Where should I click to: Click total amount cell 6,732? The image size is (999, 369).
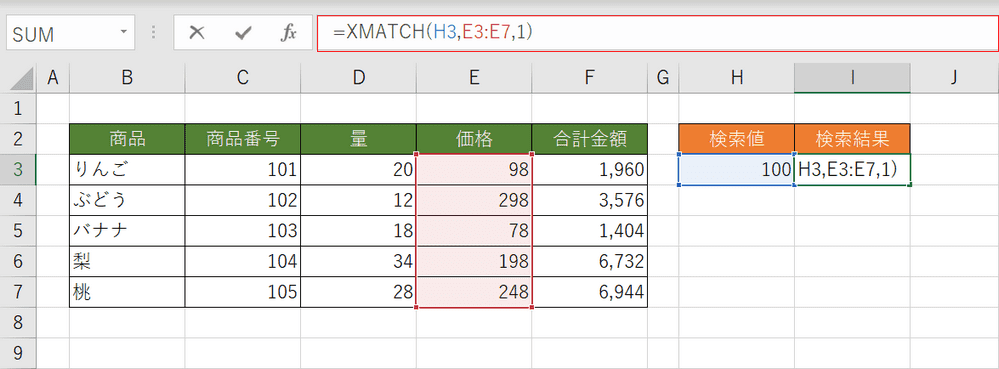(x=590, y=261)
